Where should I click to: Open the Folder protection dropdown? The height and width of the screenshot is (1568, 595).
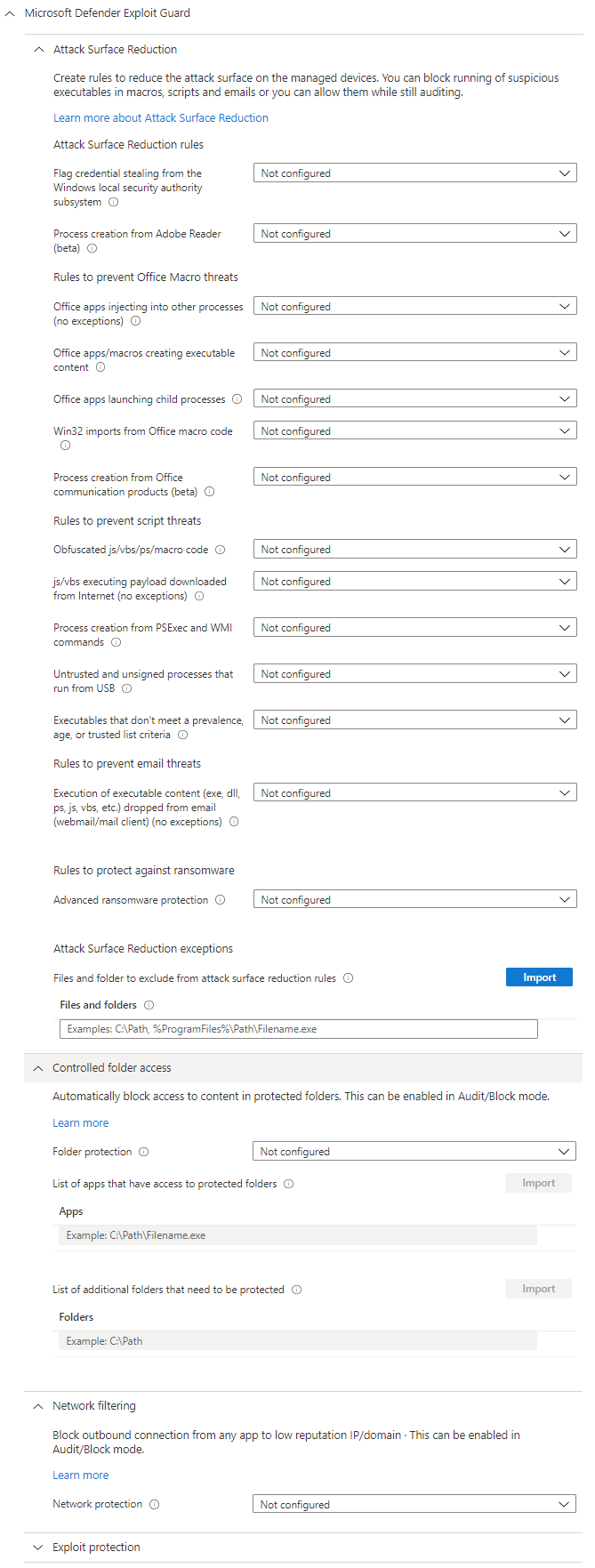[414, 1152]
